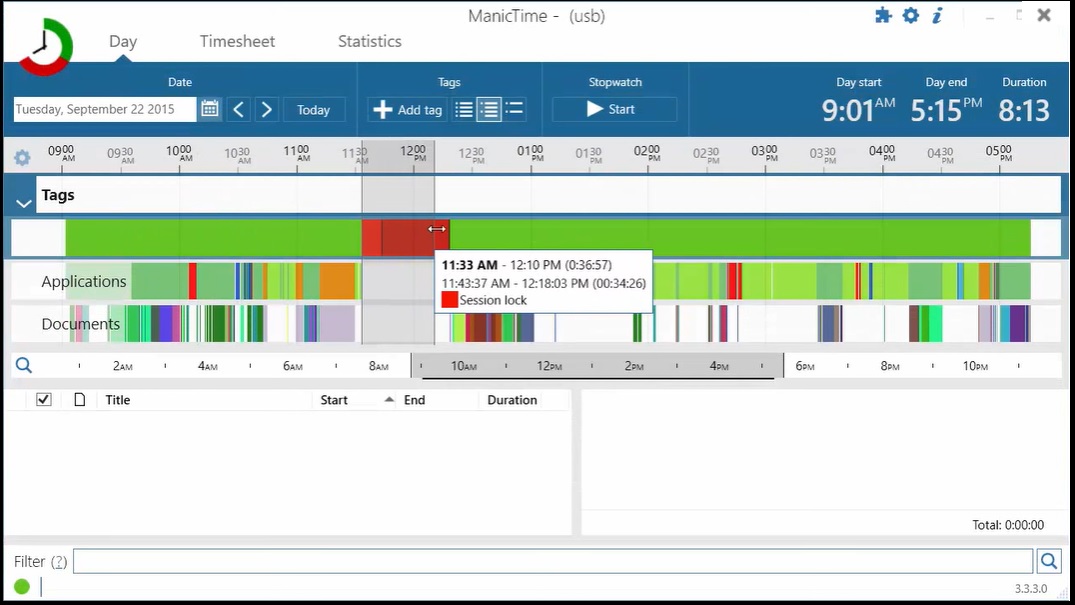Toggle the select-all checkbox in list header

tap(43, 399)
